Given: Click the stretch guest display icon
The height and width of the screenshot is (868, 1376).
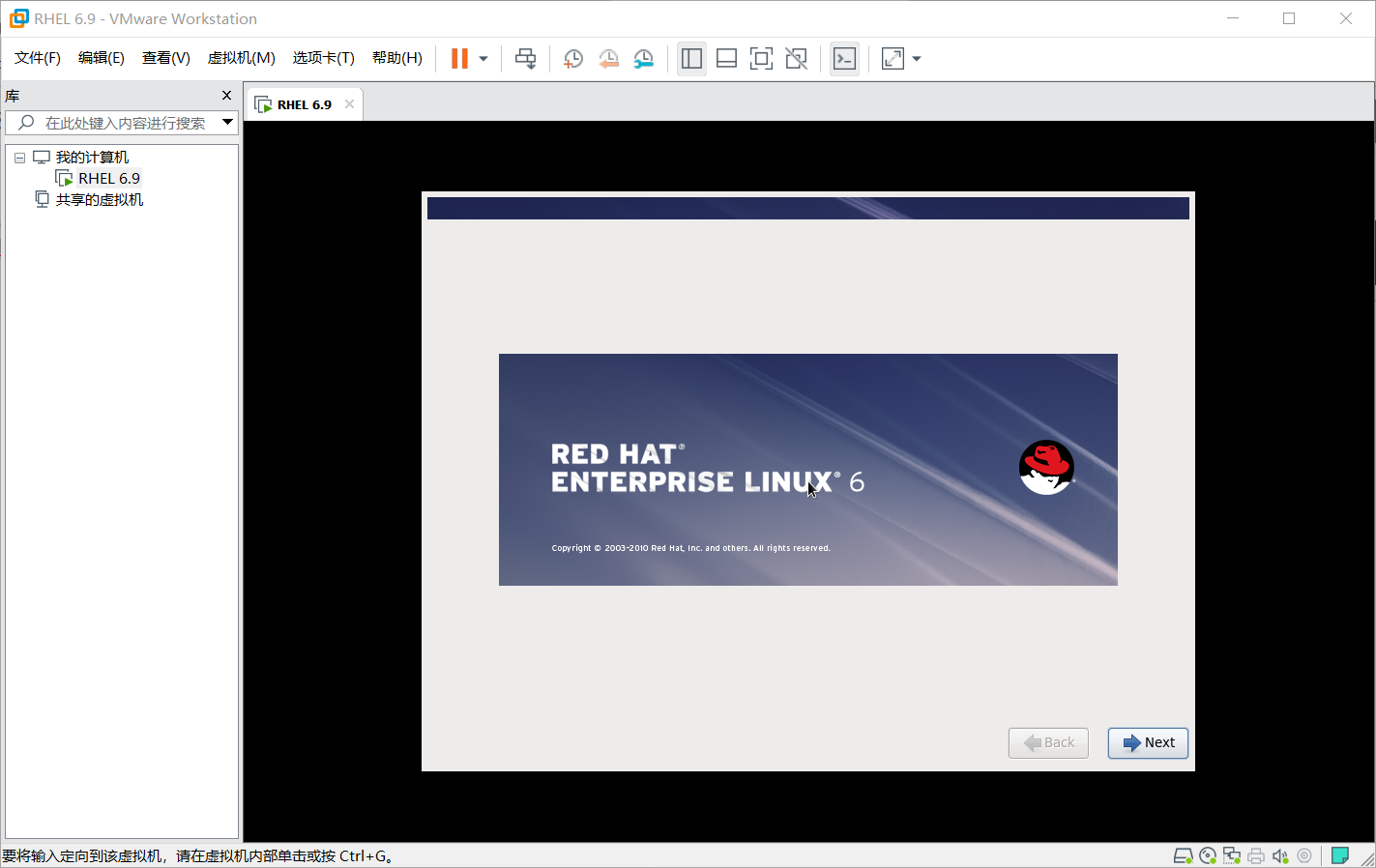Looking at the screenshot, I should pos(893,59).
